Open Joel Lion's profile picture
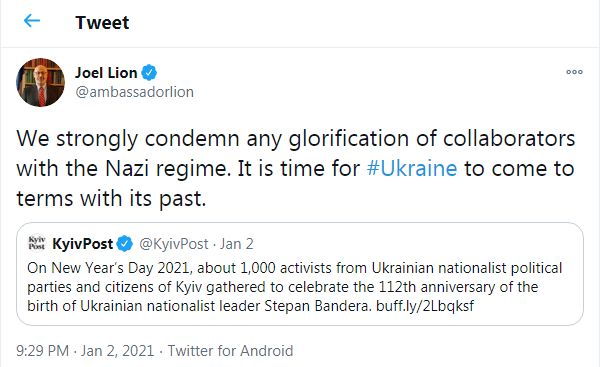This screenshot has width=600, height=367. 40,82
